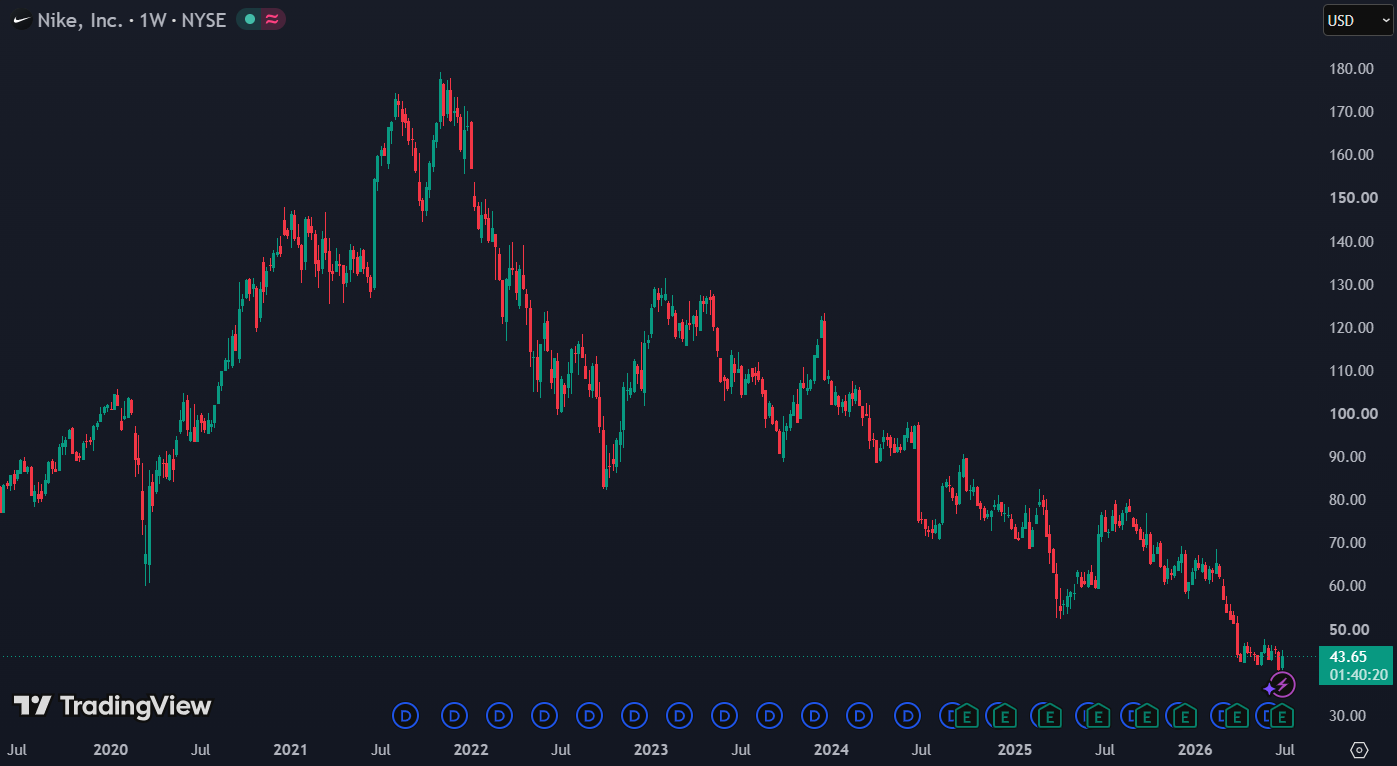Viewport: 1397px width, 766px height.
Task: Click the green market open status dot
Action: pos(250,20)
